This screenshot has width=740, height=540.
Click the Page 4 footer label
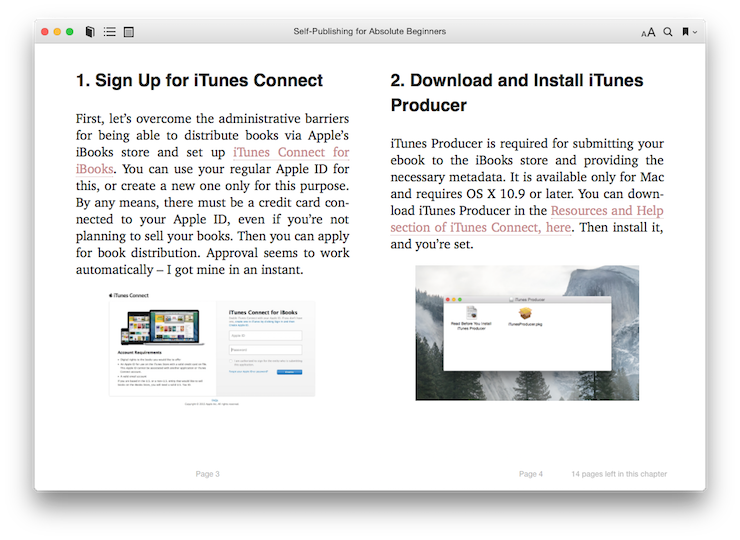tap(531, 474)
